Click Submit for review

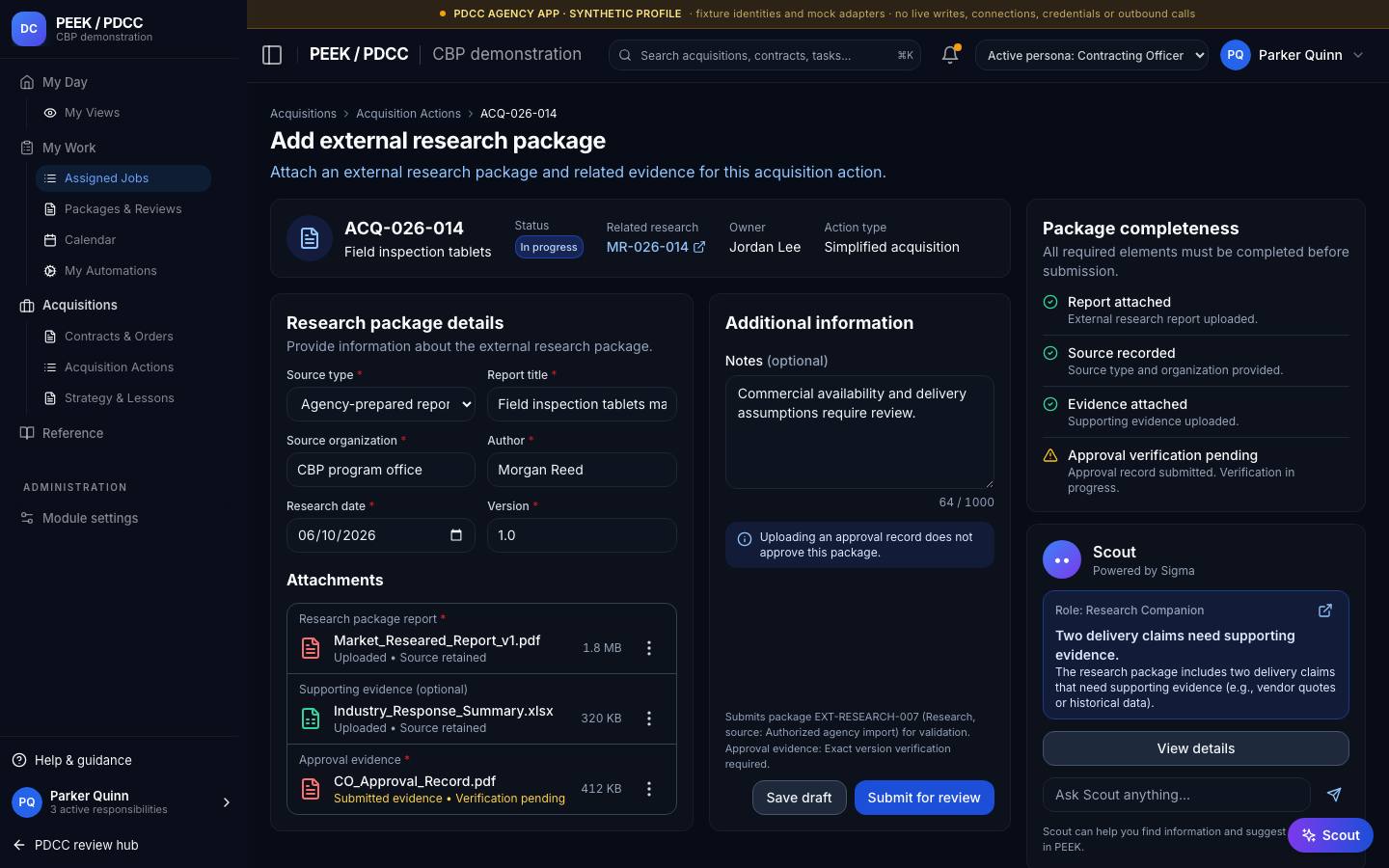point(924,798)
